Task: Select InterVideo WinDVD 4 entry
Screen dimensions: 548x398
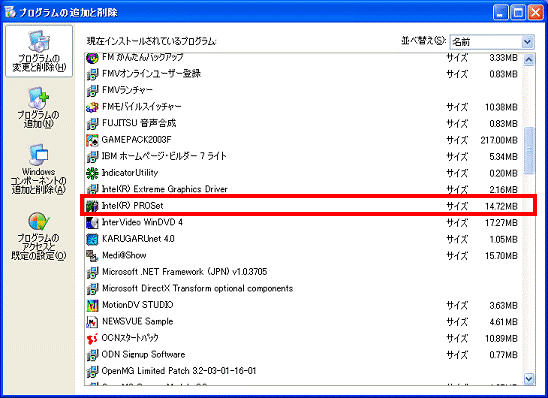Action: pos(303,223)
